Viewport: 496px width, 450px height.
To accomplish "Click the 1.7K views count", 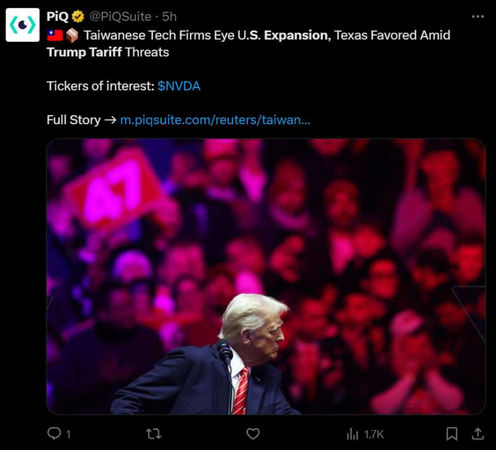I will (x=374, y=434).
